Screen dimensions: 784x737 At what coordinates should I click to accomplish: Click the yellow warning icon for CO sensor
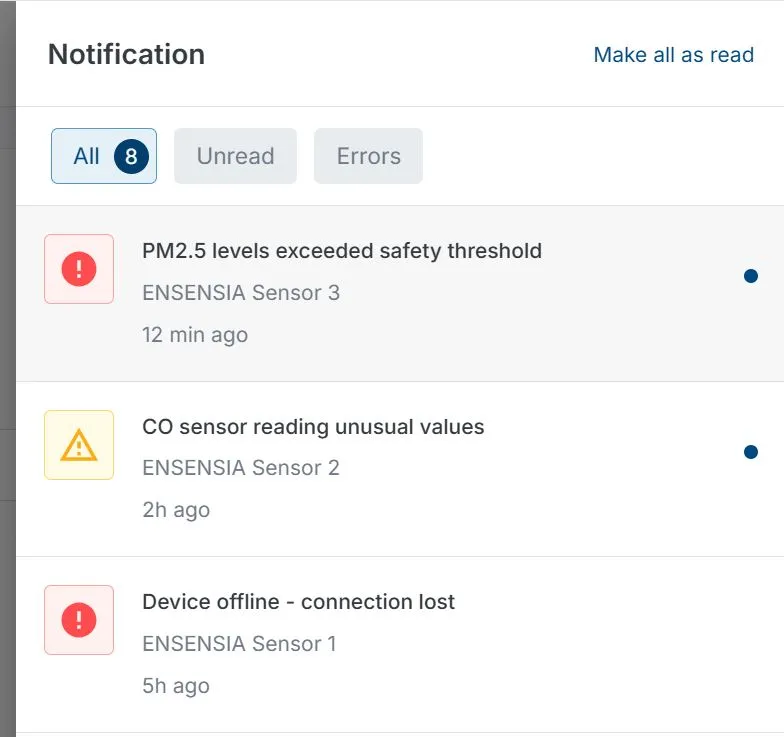79,445
